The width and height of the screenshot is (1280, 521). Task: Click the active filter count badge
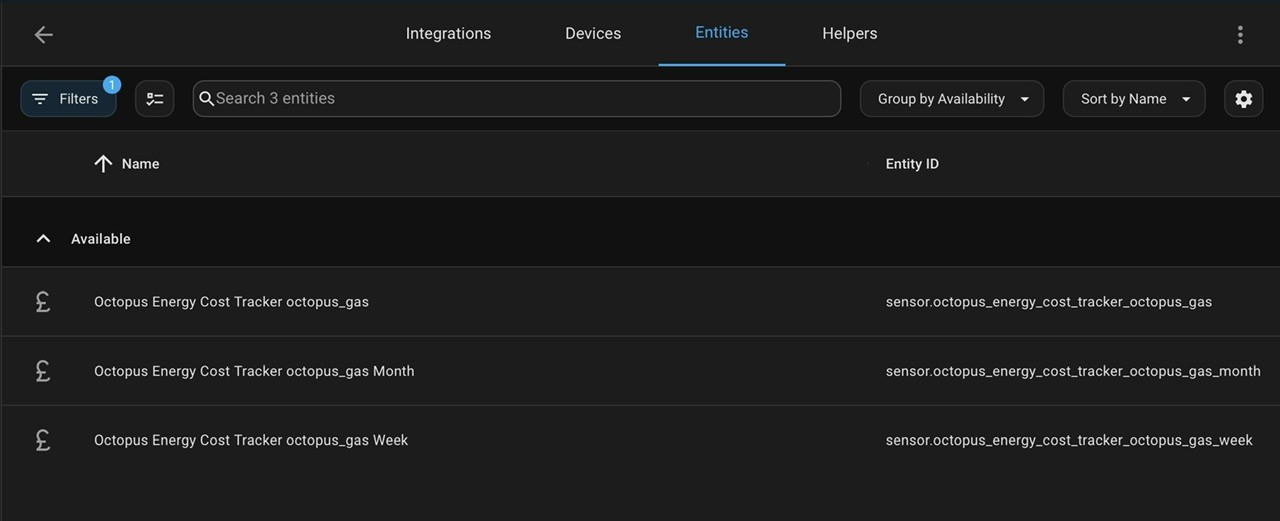click(112, 85)
